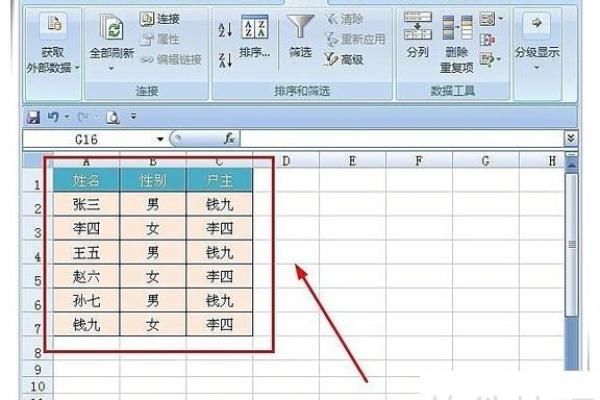
Task: Click 清除 (Clear) filter button
Action: click(345, 18)
